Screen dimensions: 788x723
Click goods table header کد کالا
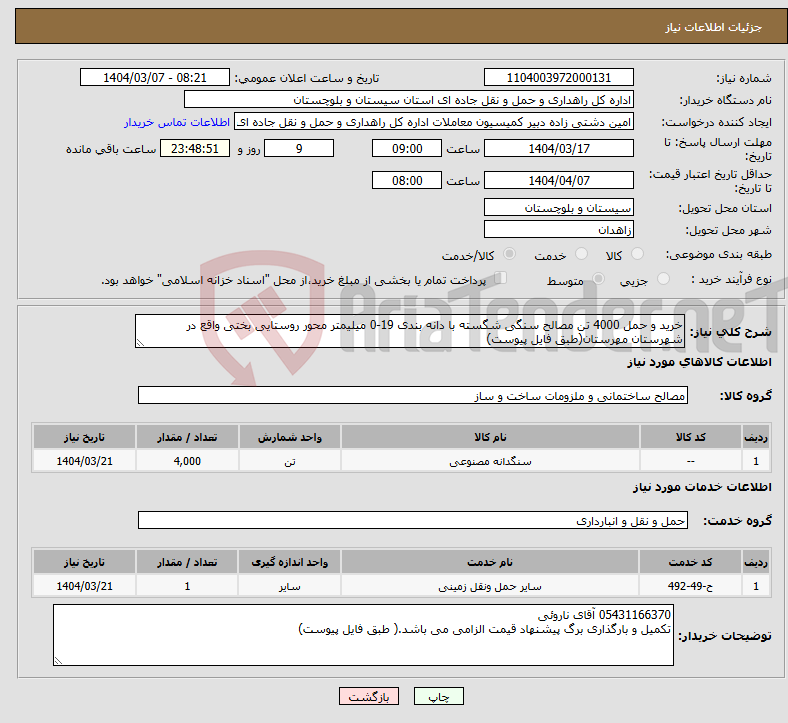tap(691, 437)
